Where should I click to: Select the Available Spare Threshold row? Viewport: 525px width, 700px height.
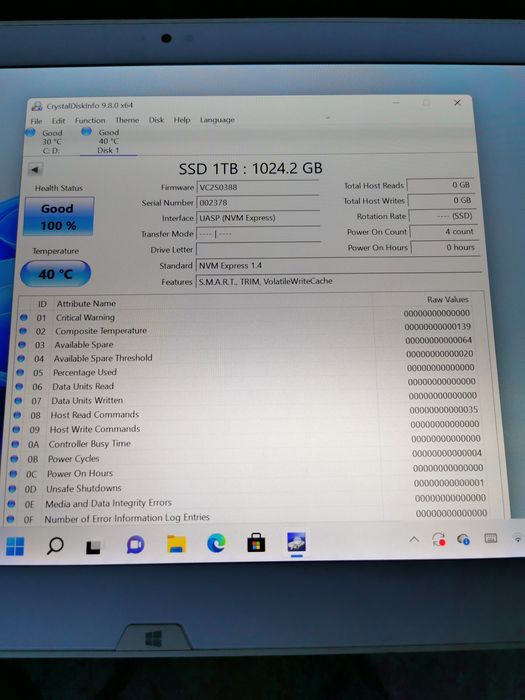tap(246, 357)
